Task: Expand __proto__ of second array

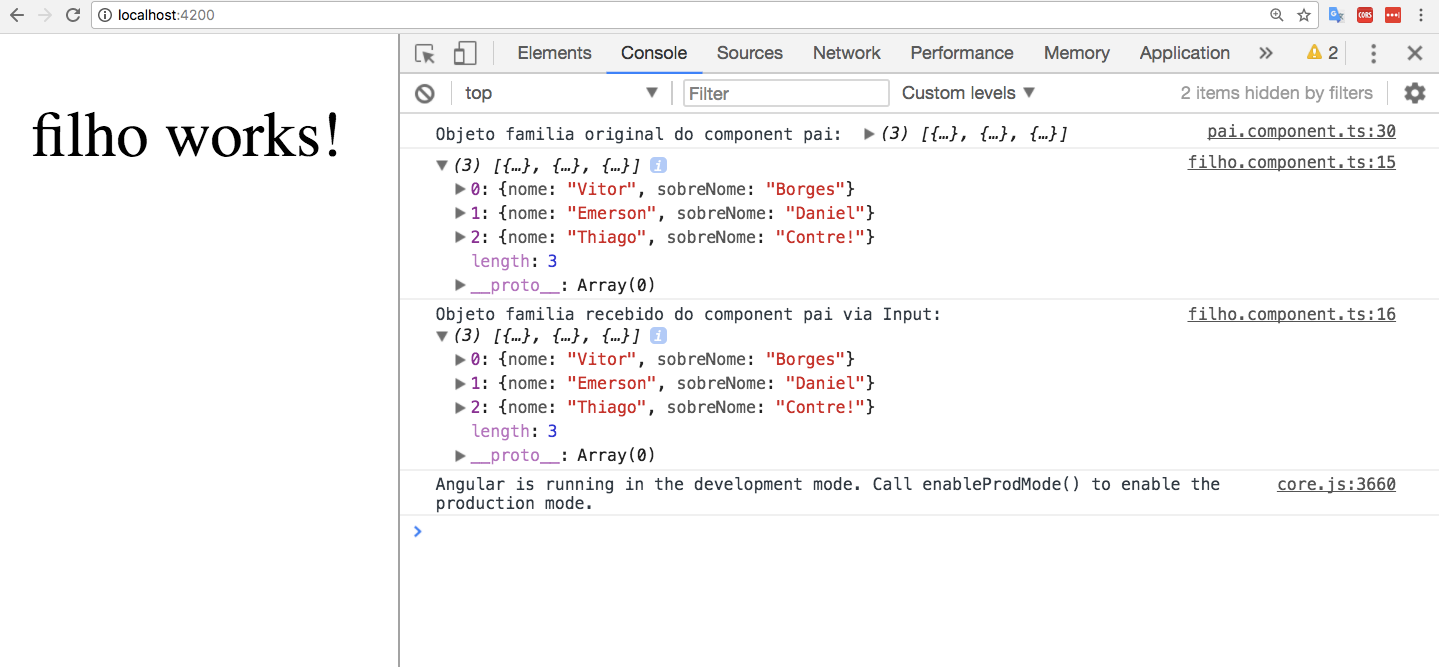Action: pyautogui.click(x=461, y=455)
